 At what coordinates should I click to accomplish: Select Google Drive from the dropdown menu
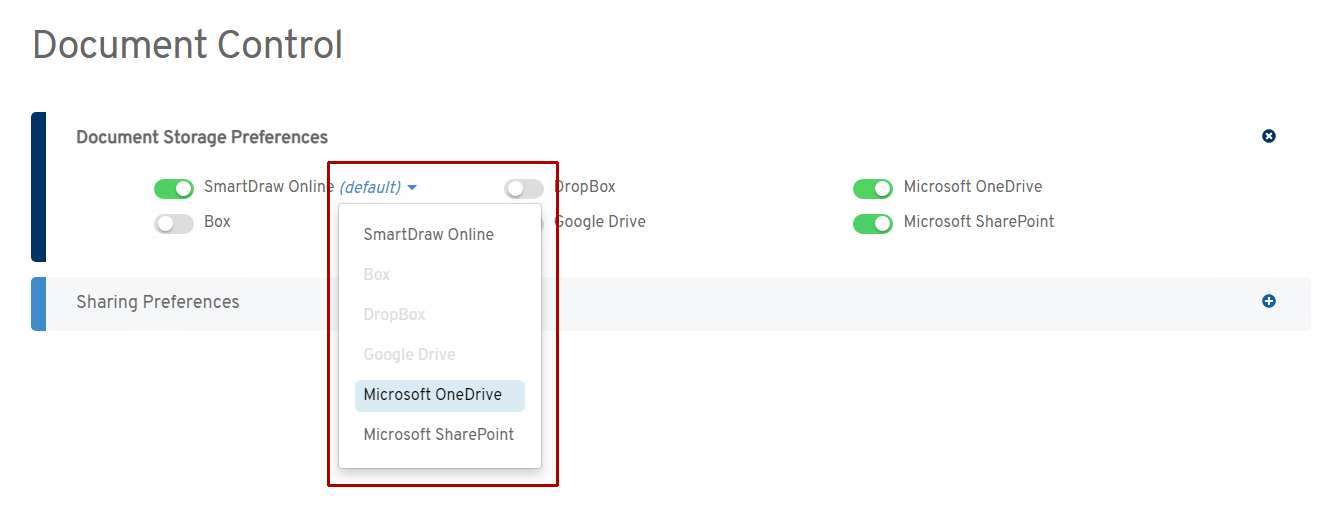409,355
